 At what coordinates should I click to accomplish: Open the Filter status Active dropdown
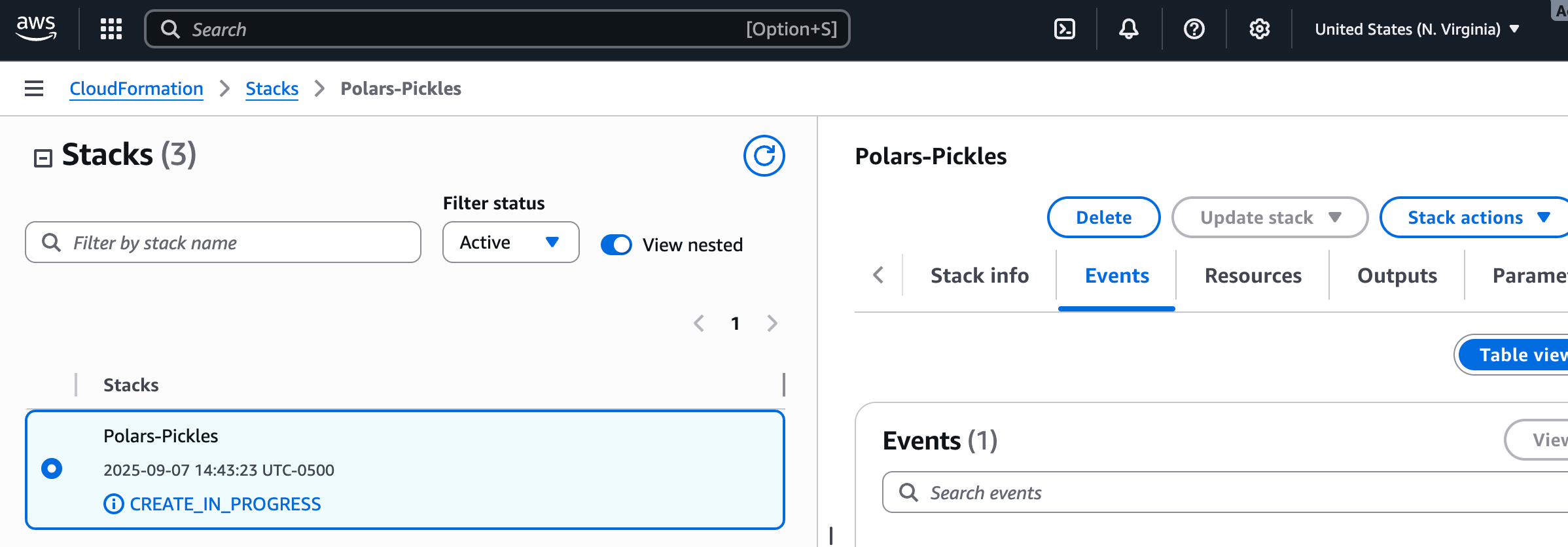[510, 242]
